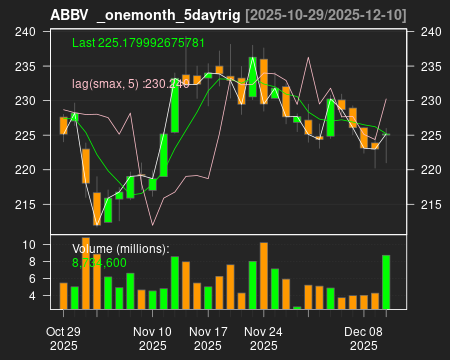This screenshot has width=450, height=360.
Task: Click the Oct 29 2025 date label
Action: coord(63,338)
